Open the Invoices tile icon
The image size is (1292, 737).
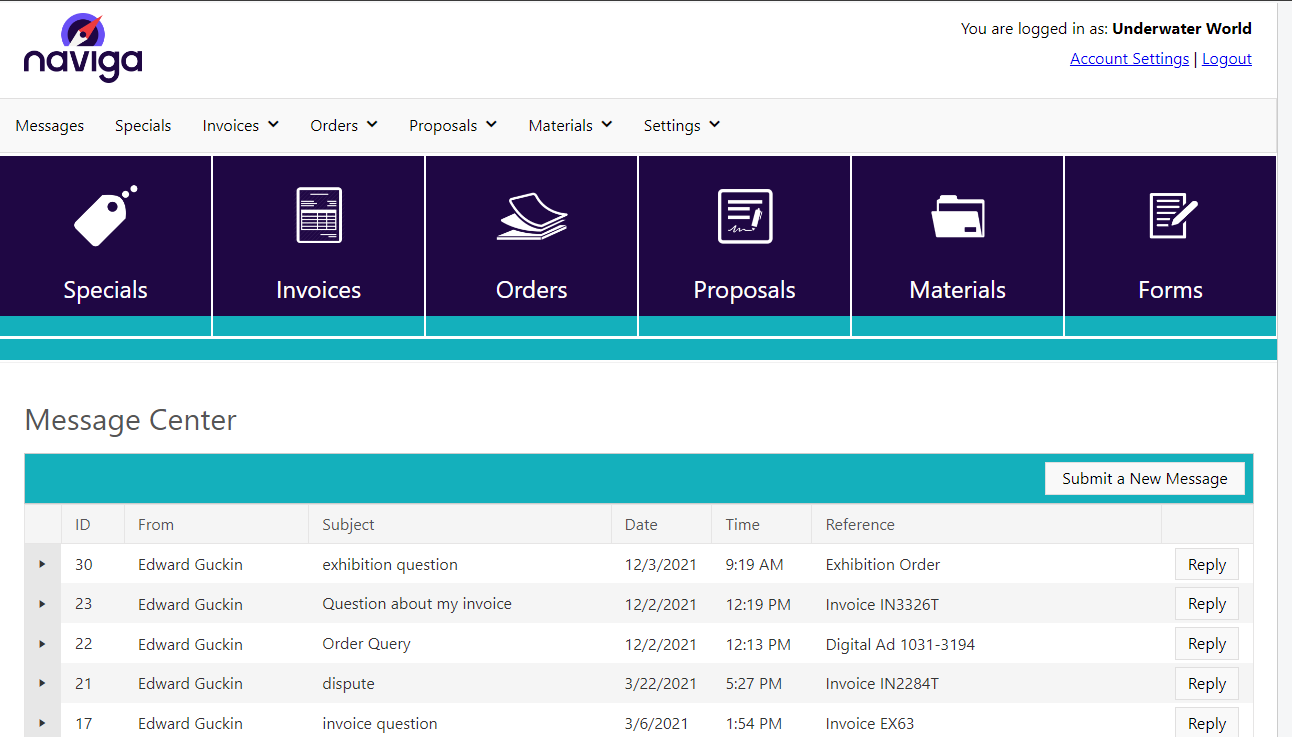319,216
